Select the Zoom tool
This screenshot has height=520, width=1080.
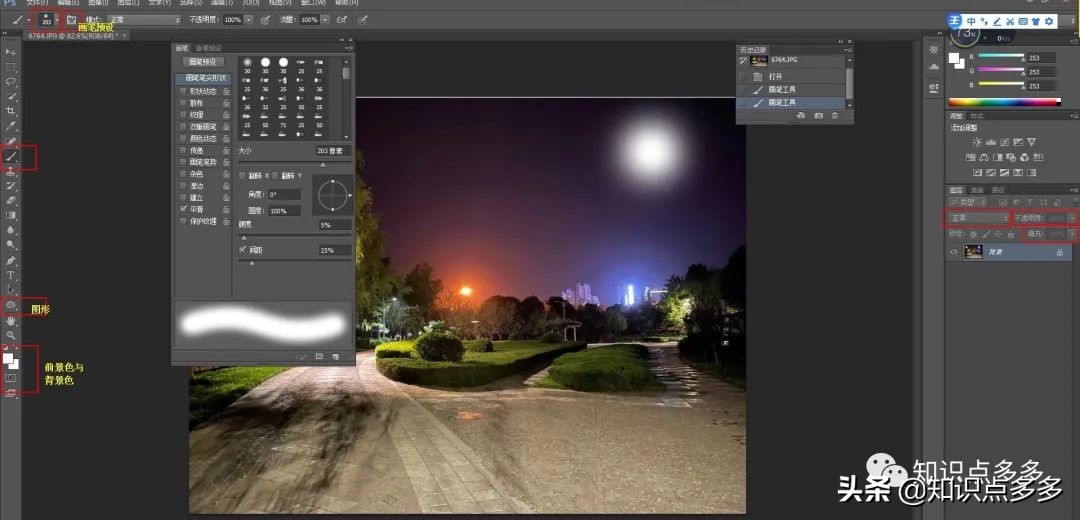[12, 335]
